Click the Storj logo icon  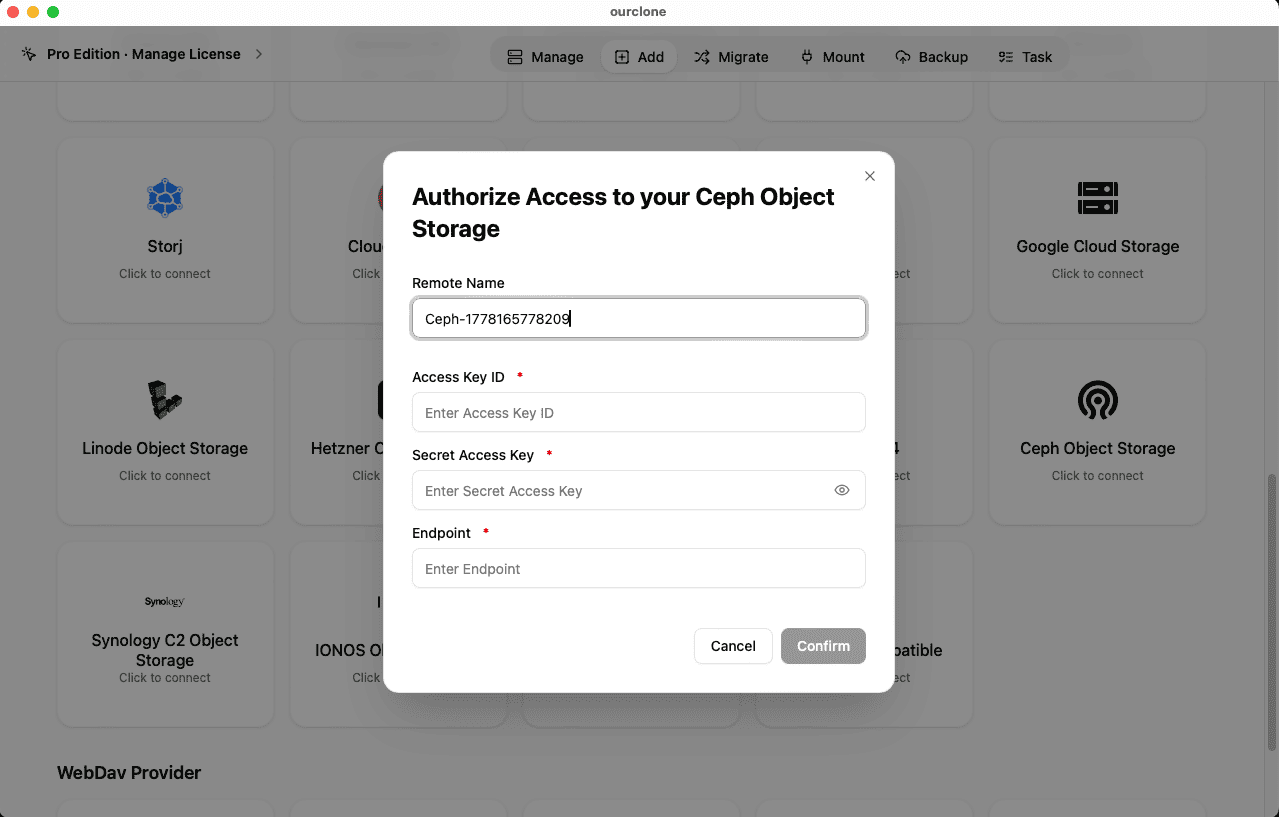pos(165,198)
